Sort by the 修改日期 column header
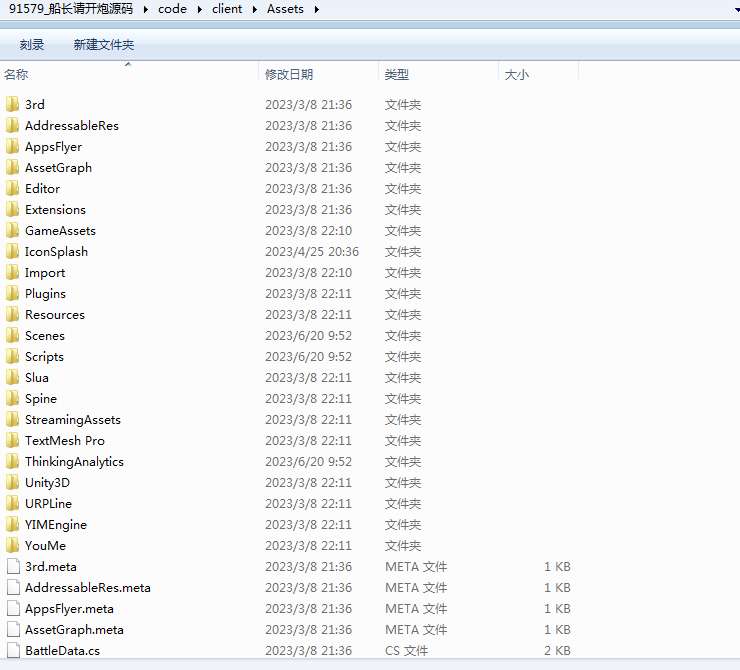740x670 pixels. click(x=289, y=75)
